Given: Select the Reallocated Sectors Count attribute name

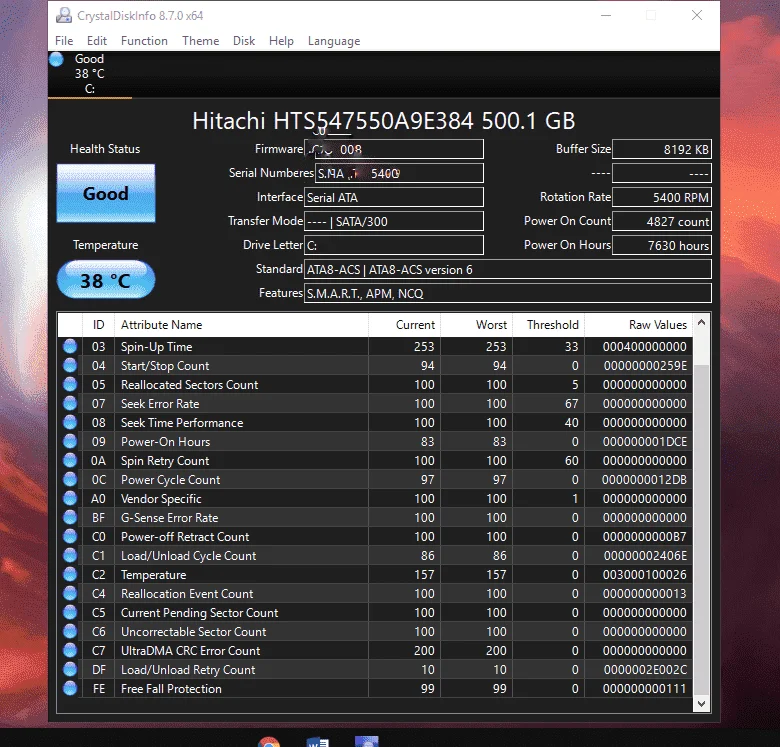Looking at the screenshot, I should point(190,384).
